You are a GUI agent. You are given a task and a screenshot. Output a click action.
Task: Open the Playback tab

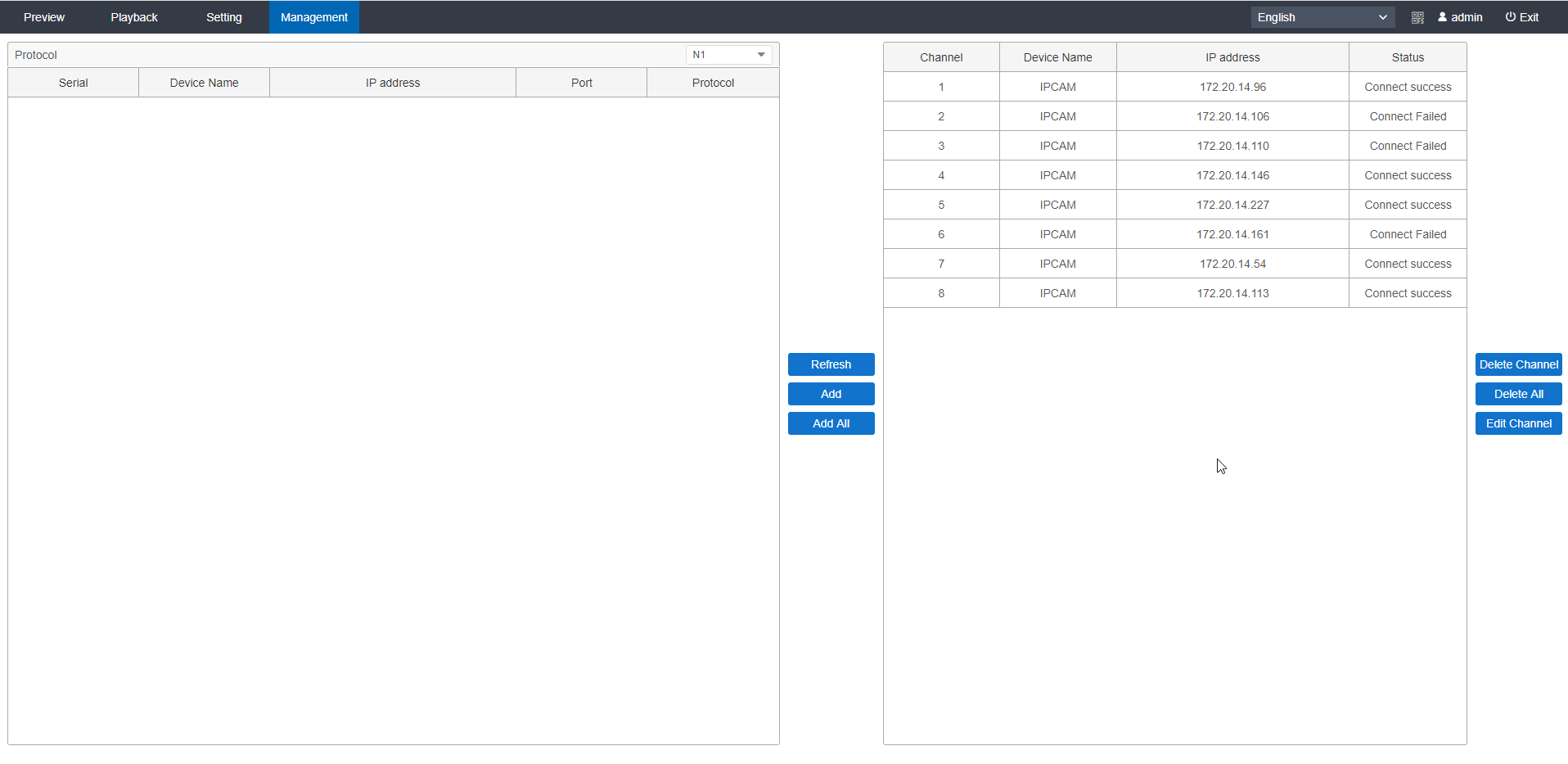pos(134,17)
